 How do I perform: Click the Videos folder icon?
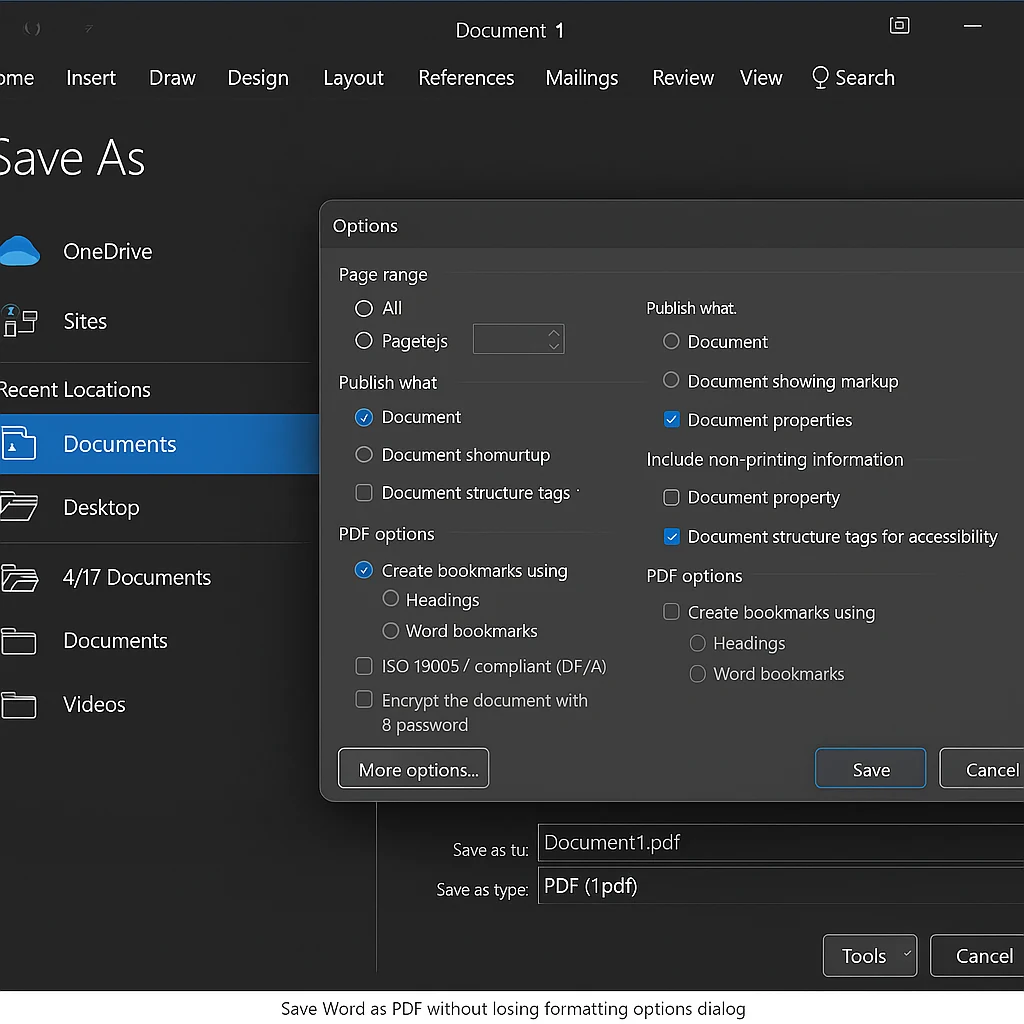(x=18, y=705)
